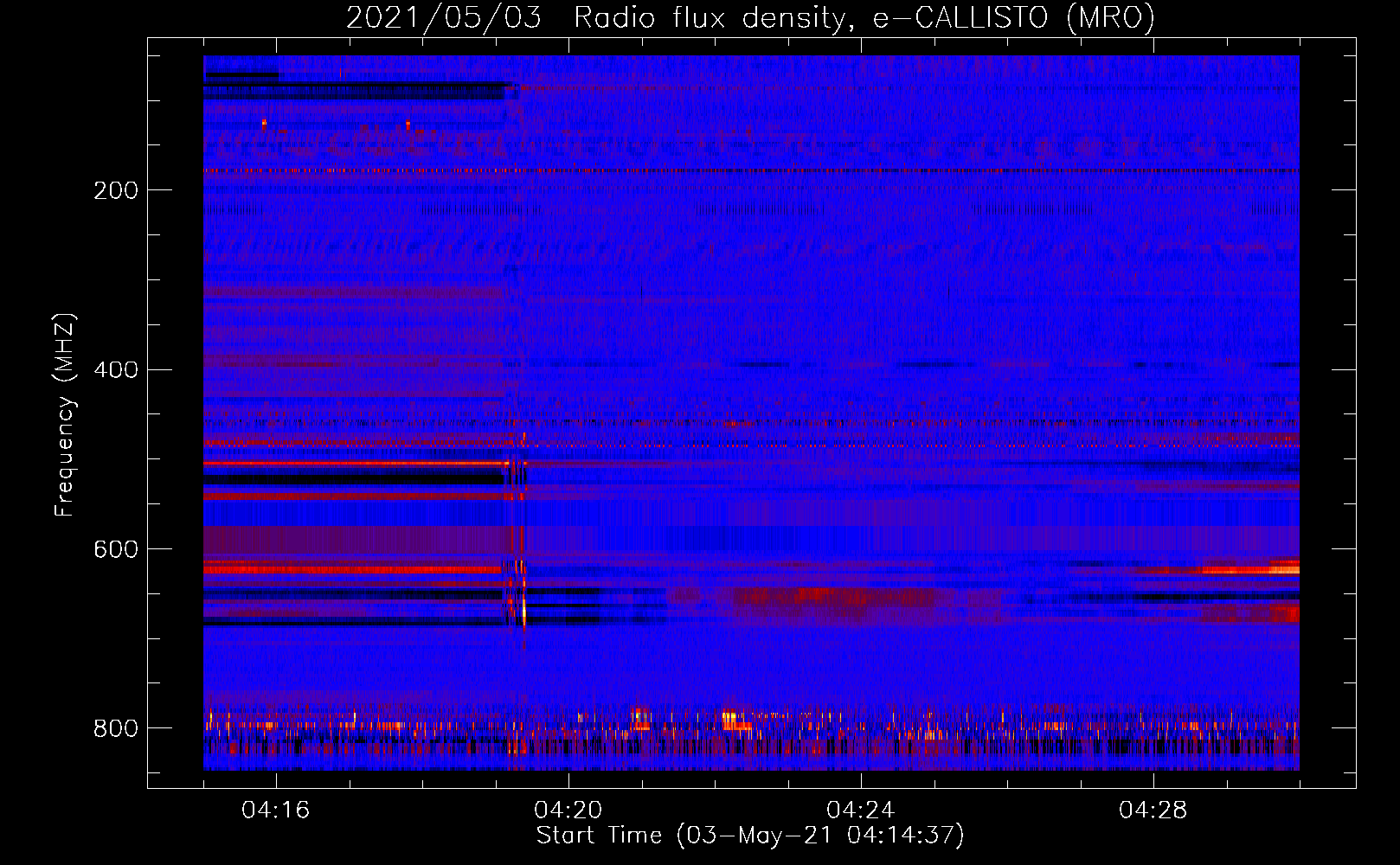Viewport: 1400px width, 865px height.
Task: Click the "04:20" time tick label
Action: click(x=568, y=810)
